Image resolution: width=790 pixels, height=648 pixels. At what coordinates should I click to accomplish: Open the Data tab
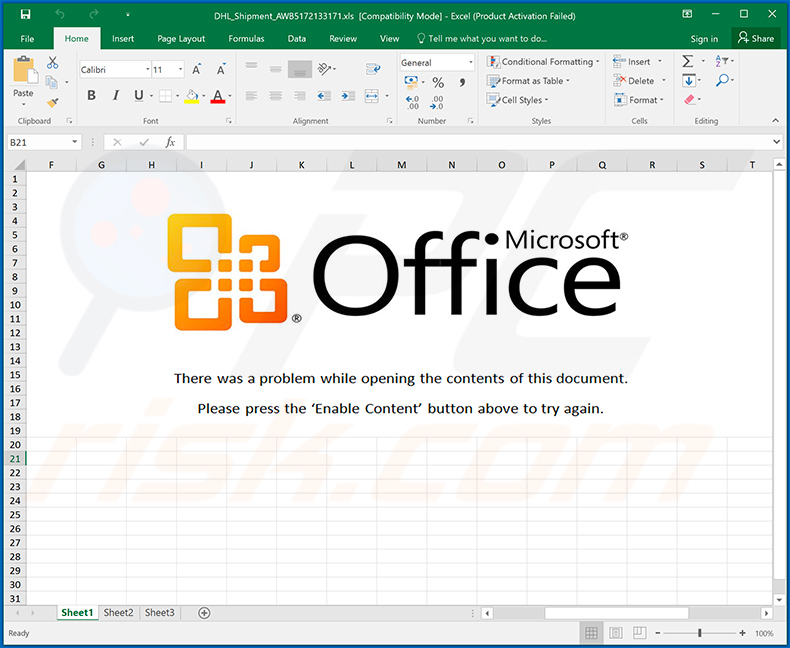[x=297, y=38]
